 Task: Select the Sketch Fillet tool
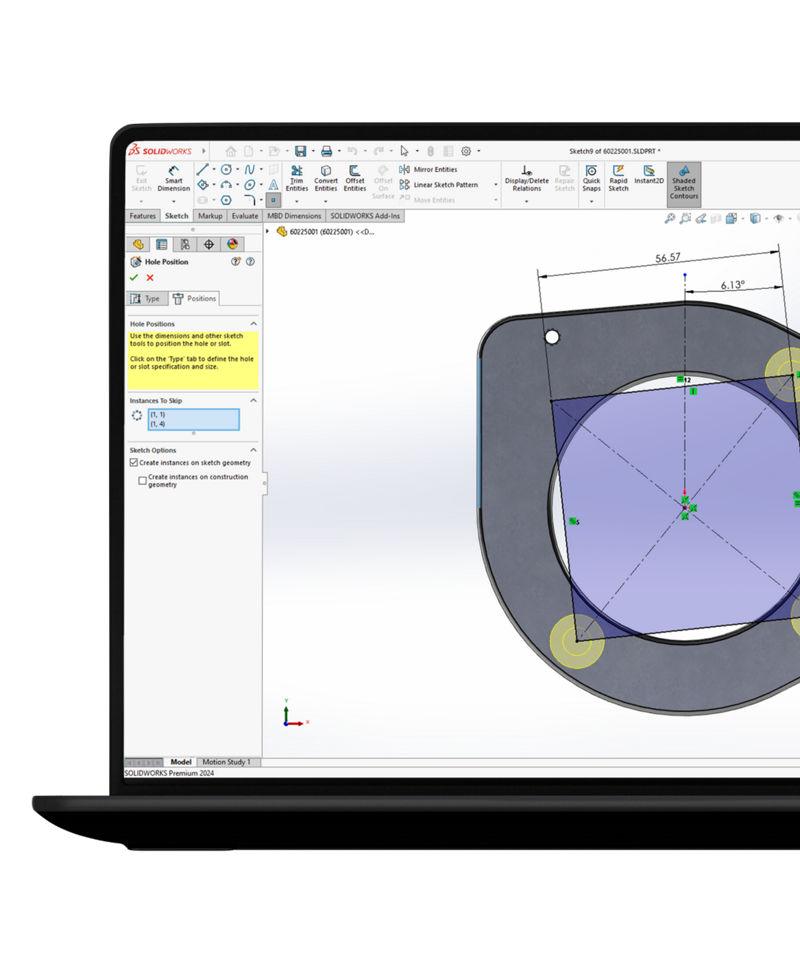[250, 200]
